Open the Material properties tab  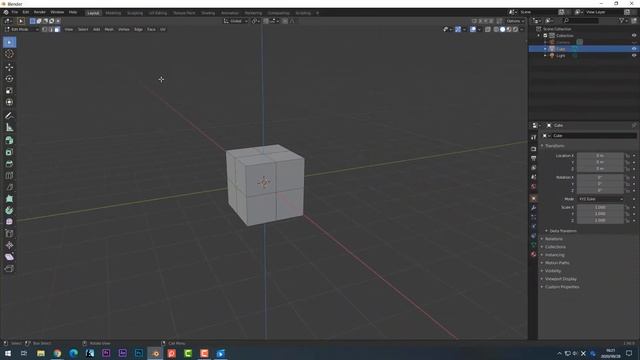pos(533,254)
